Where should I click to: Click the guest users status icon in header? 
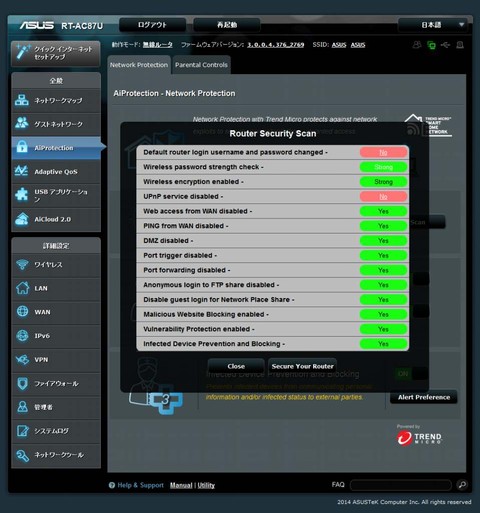tap(417, 45)
